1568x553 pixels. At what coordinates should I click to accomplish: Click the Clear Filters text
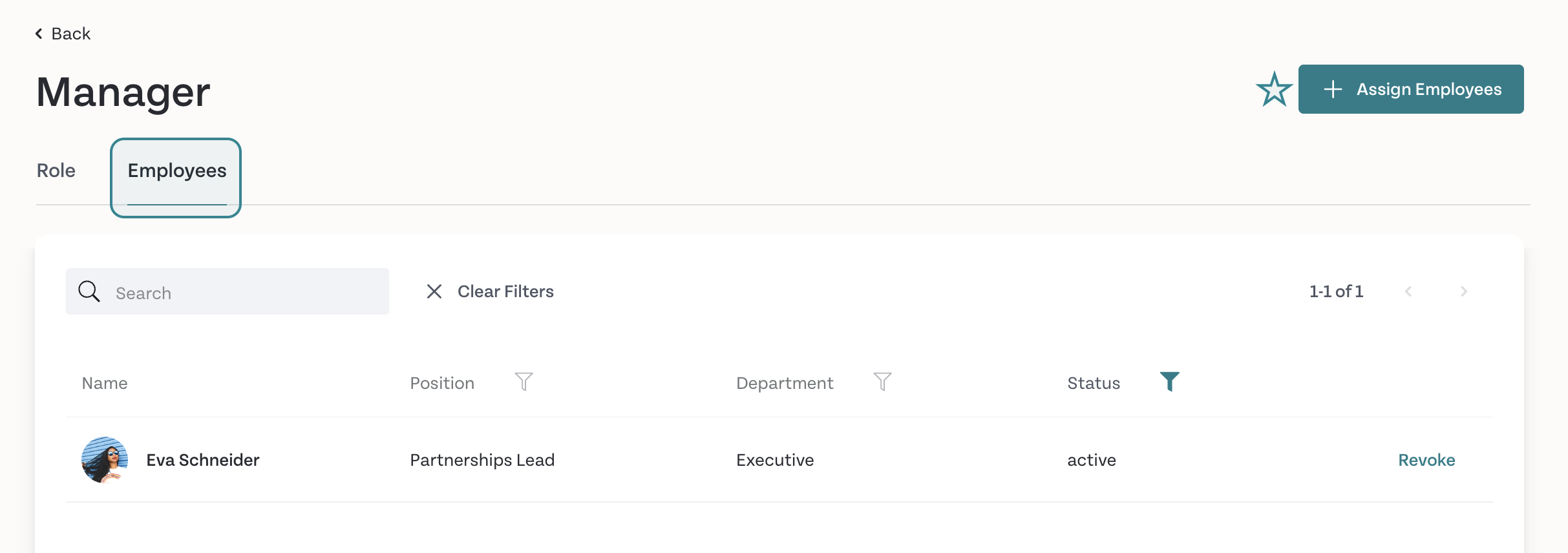[x=505, y=291]
